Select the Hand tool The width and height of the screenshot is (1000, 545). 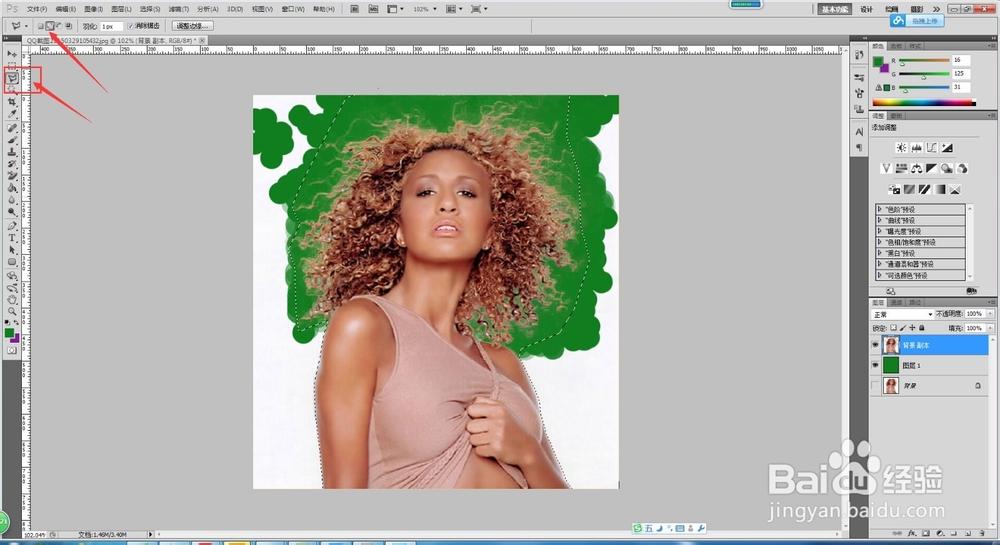11,300
